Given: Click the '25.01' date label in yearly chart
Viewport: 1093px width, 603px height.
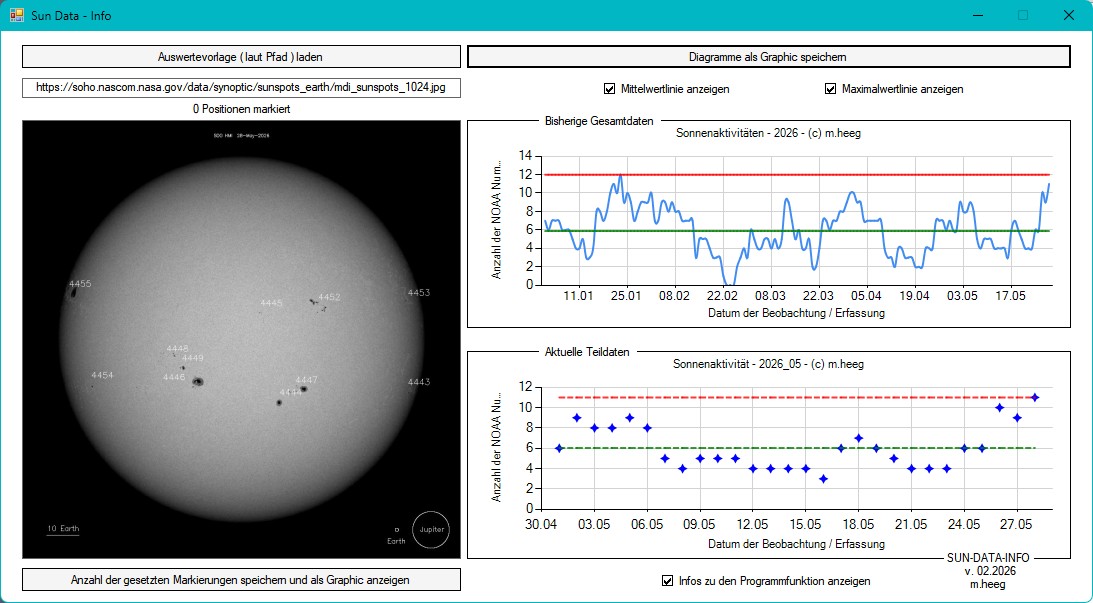Looking at the screenshot, I should click(626, 296).
